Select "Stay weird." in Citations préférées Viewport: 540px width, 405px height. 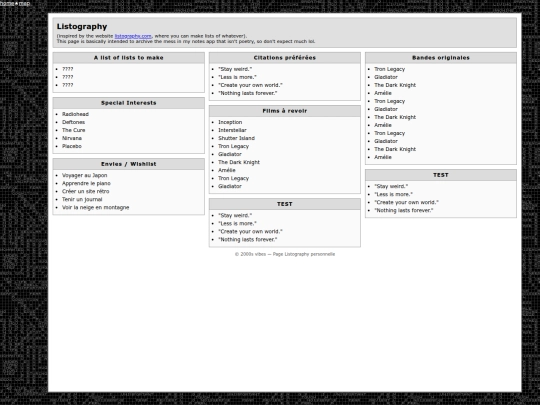click(235, 69)
